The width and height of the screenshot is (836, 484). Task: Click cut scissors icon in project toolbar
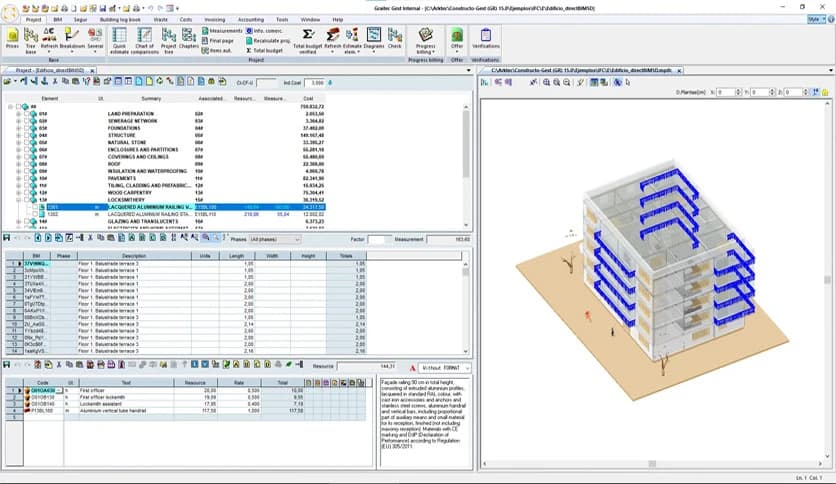[55, 82]
